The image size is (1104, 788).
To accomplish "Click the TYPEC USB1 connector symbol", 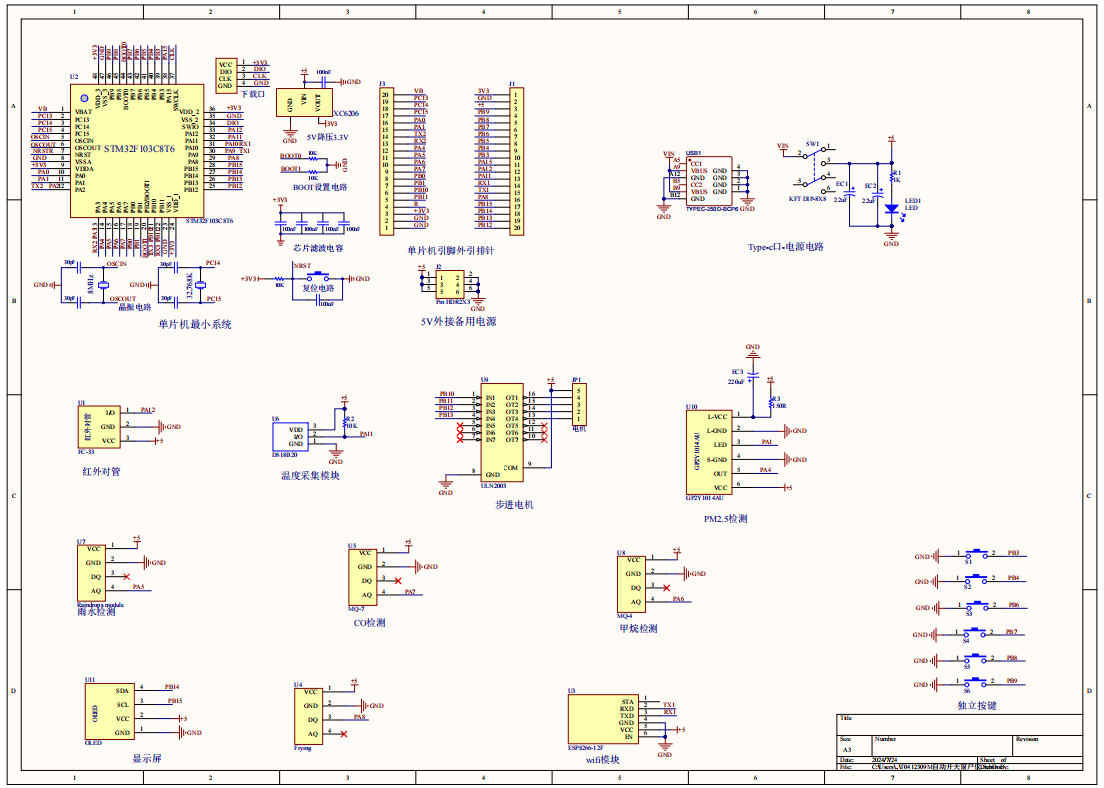I will [708, 181].
